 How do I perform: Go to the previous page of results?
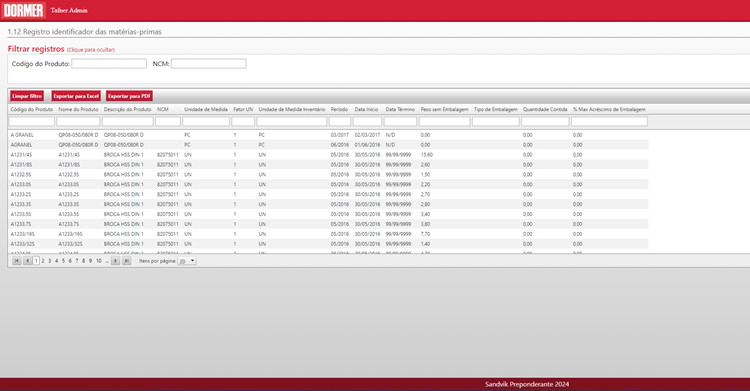click(27, 261)
